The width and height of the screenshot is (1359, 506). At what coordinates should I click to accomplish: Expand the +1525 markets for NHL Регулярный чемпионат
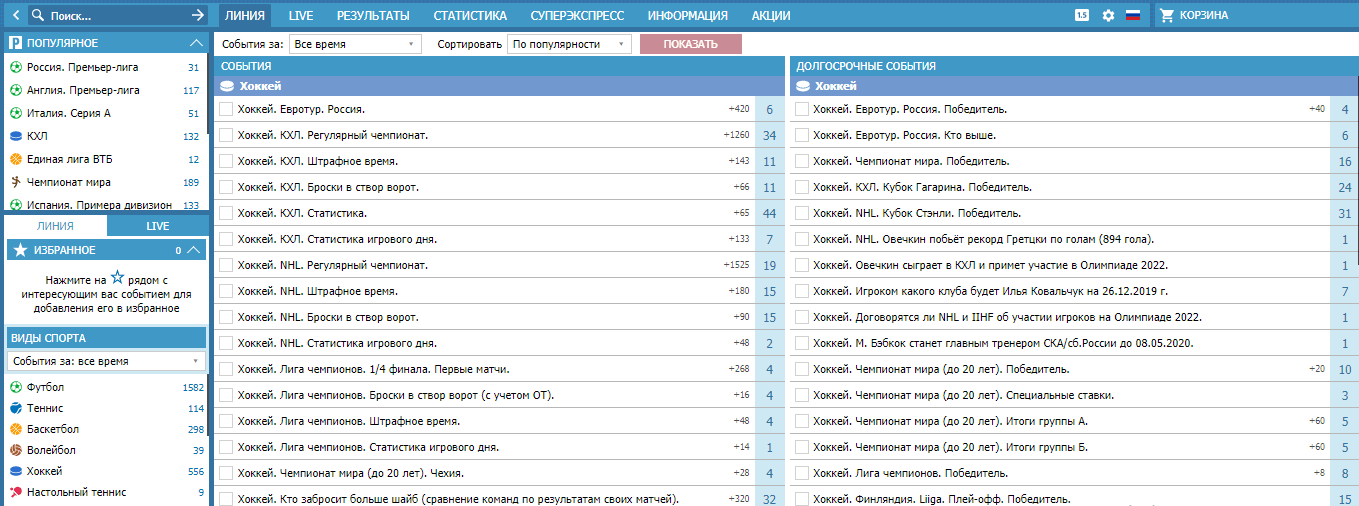coord(736,265)
